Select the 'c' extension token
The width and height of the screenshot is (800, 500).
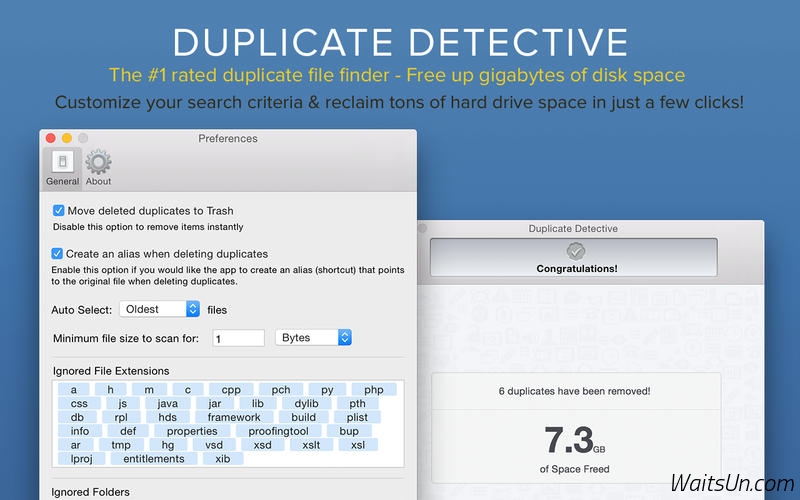[188, 390]
